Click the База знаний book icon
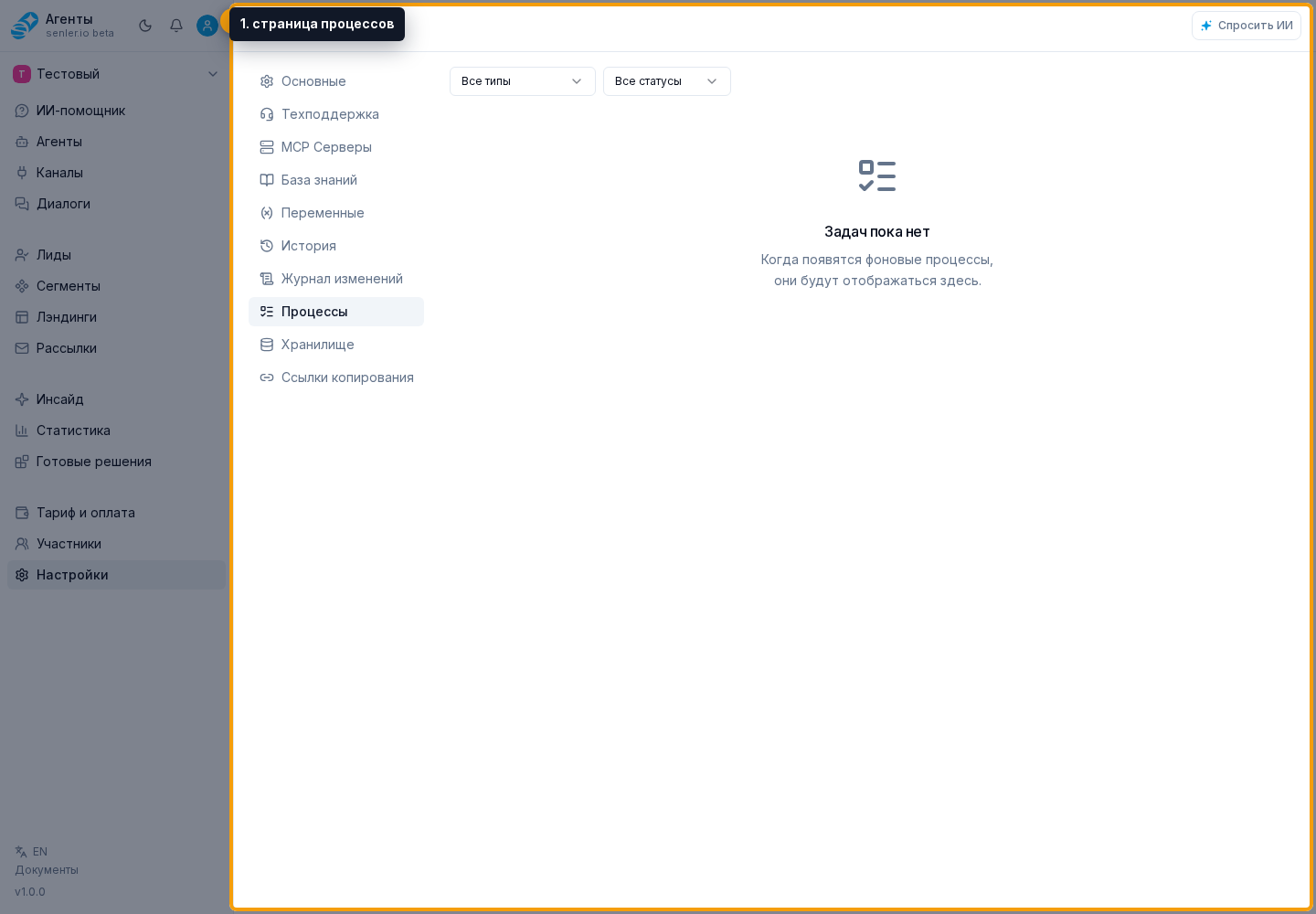The height and width of the screenshot is (914, 1316). 267,180
